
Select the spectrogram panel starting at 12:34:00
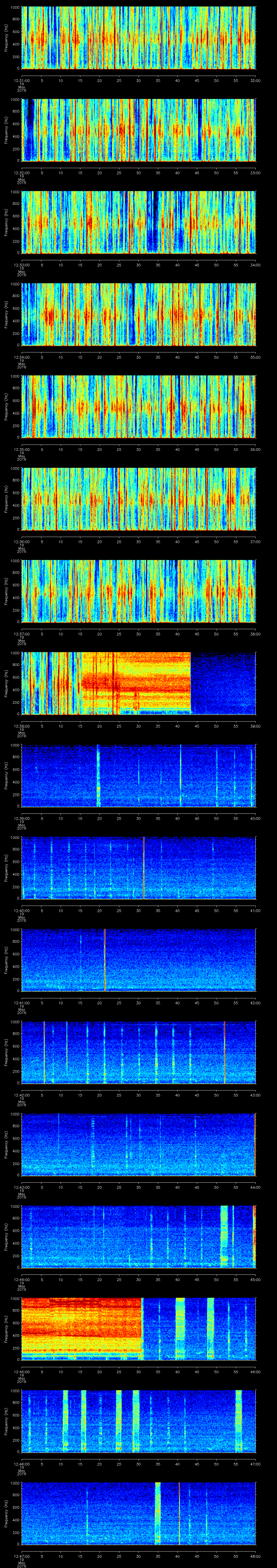coord(138,314)
